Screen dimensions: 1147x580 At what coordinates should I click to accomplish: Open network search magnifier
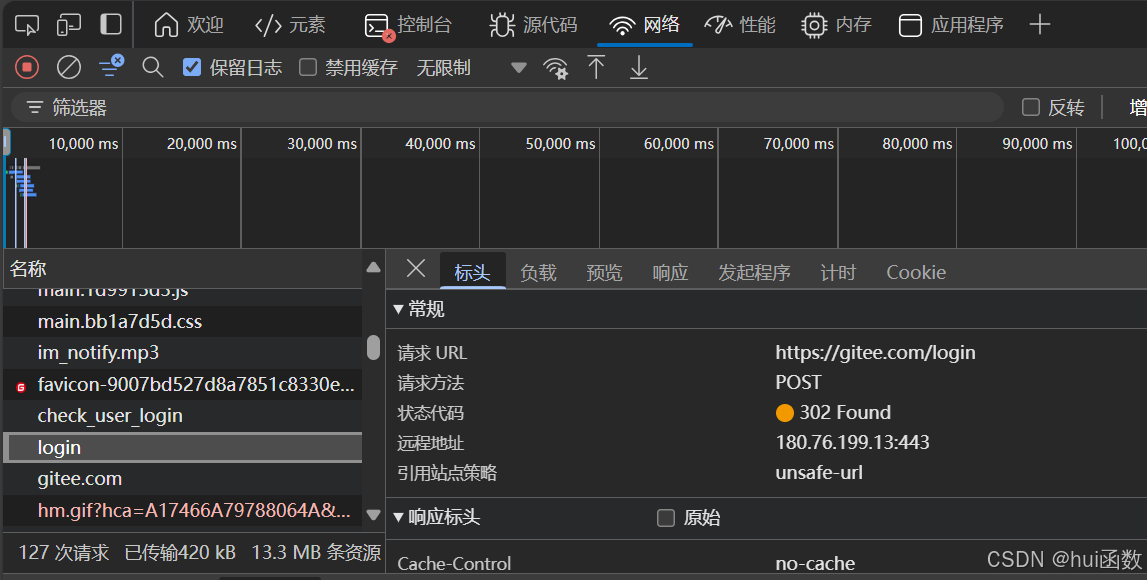click(x=153, y=67)
